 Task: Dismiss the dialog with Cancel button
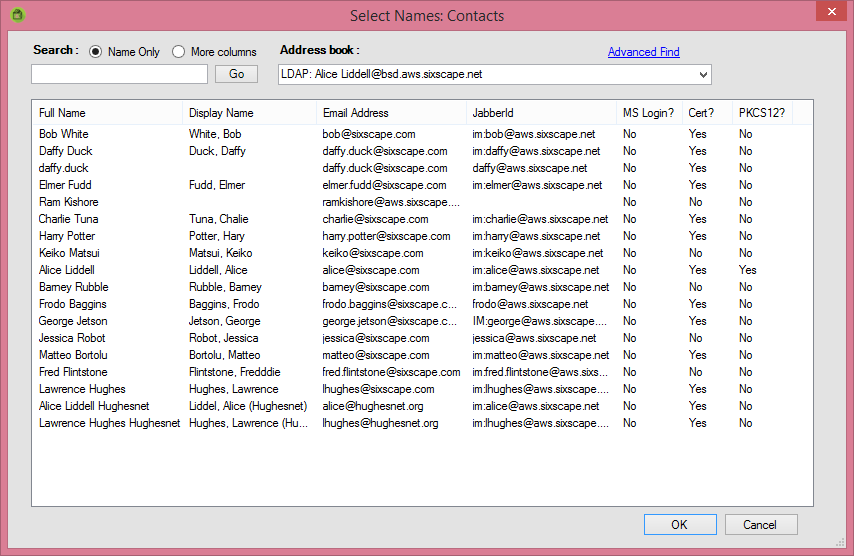761,524
